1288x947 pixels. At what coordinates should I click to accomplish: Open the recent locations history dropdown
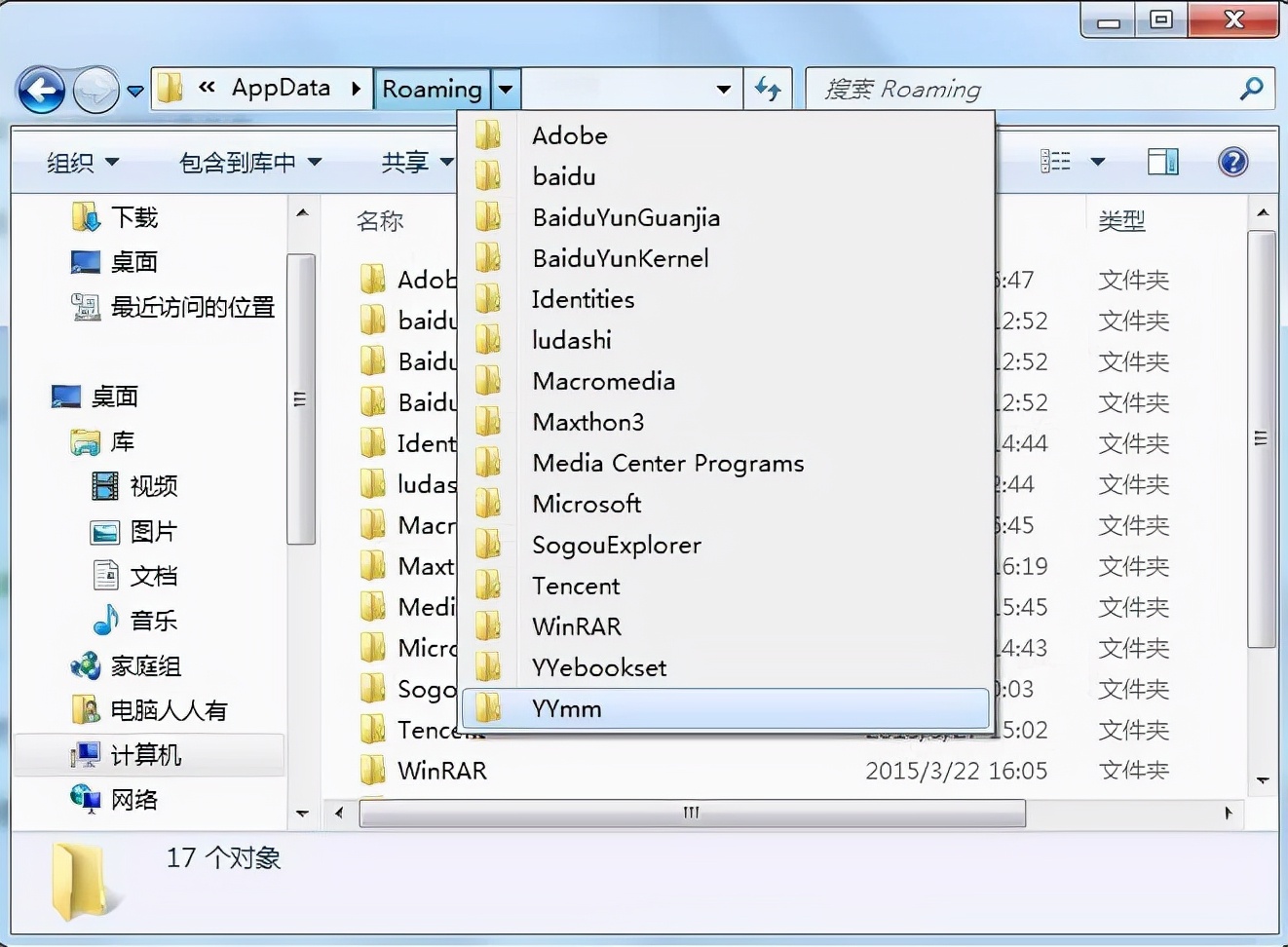pyautogui.click(x=135, y=91)
